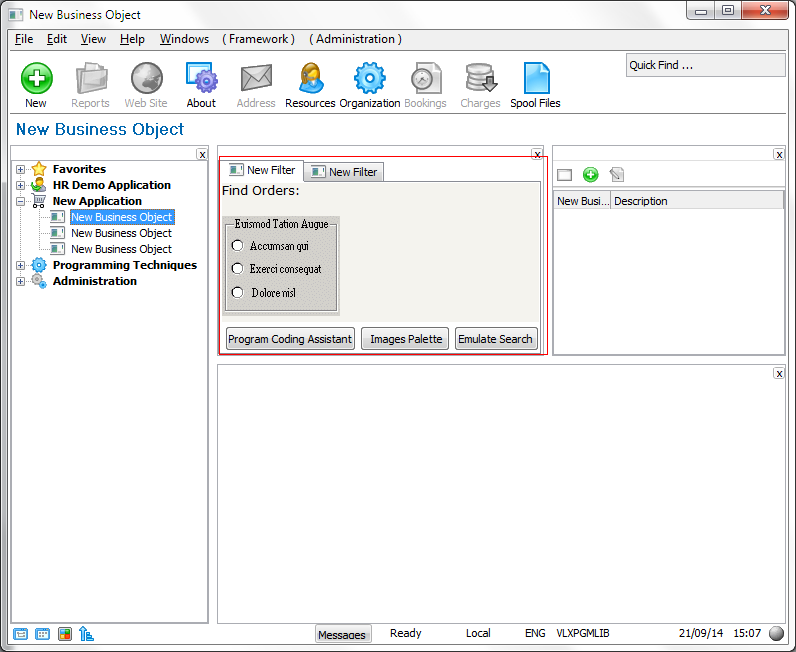Click the Images Palette button

click(405, 339)
